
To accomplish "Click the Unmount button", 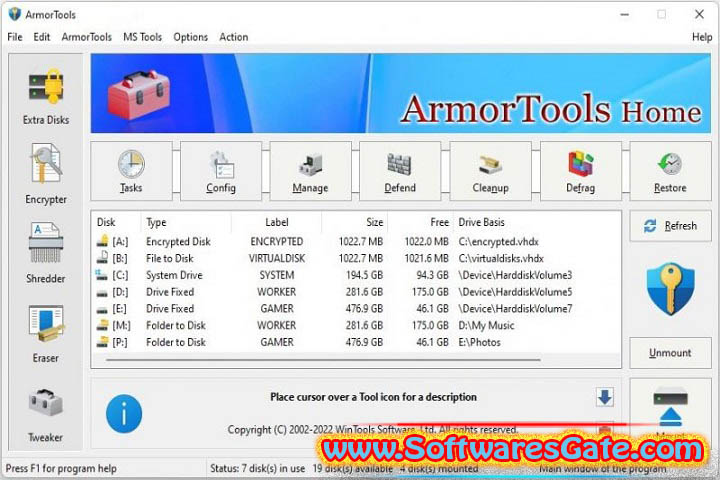I will 670,353.
